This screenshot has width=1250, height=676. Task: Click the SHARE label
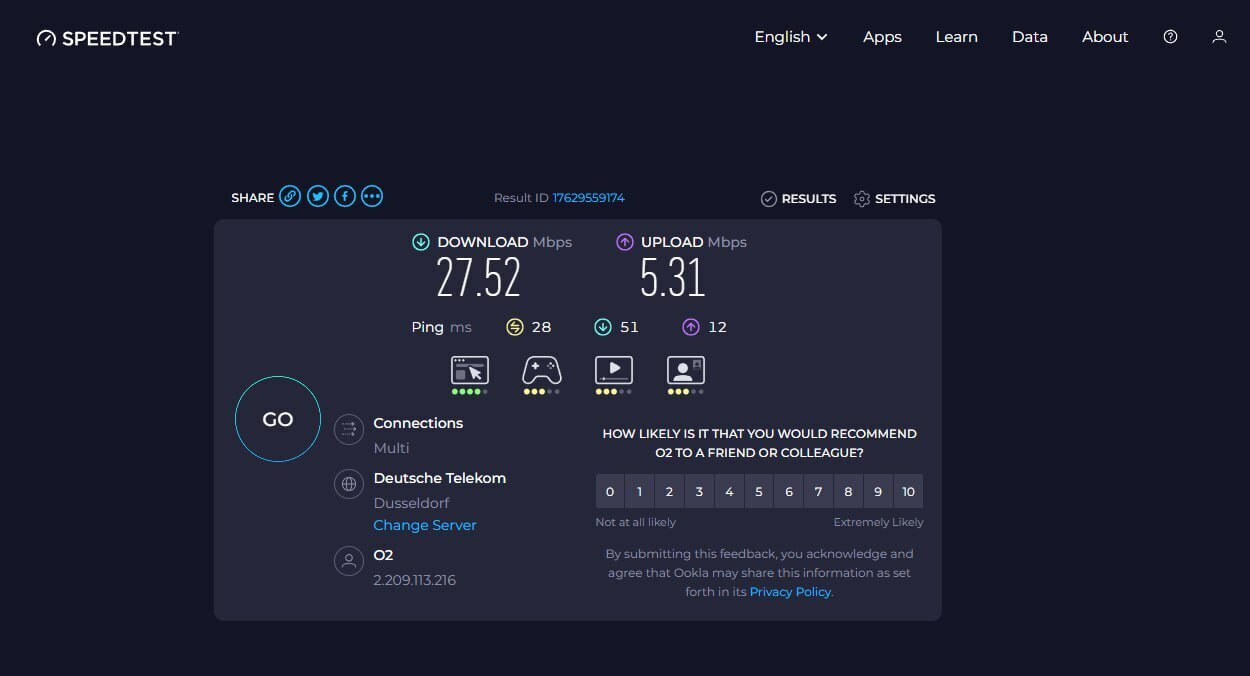pos(252,198)
